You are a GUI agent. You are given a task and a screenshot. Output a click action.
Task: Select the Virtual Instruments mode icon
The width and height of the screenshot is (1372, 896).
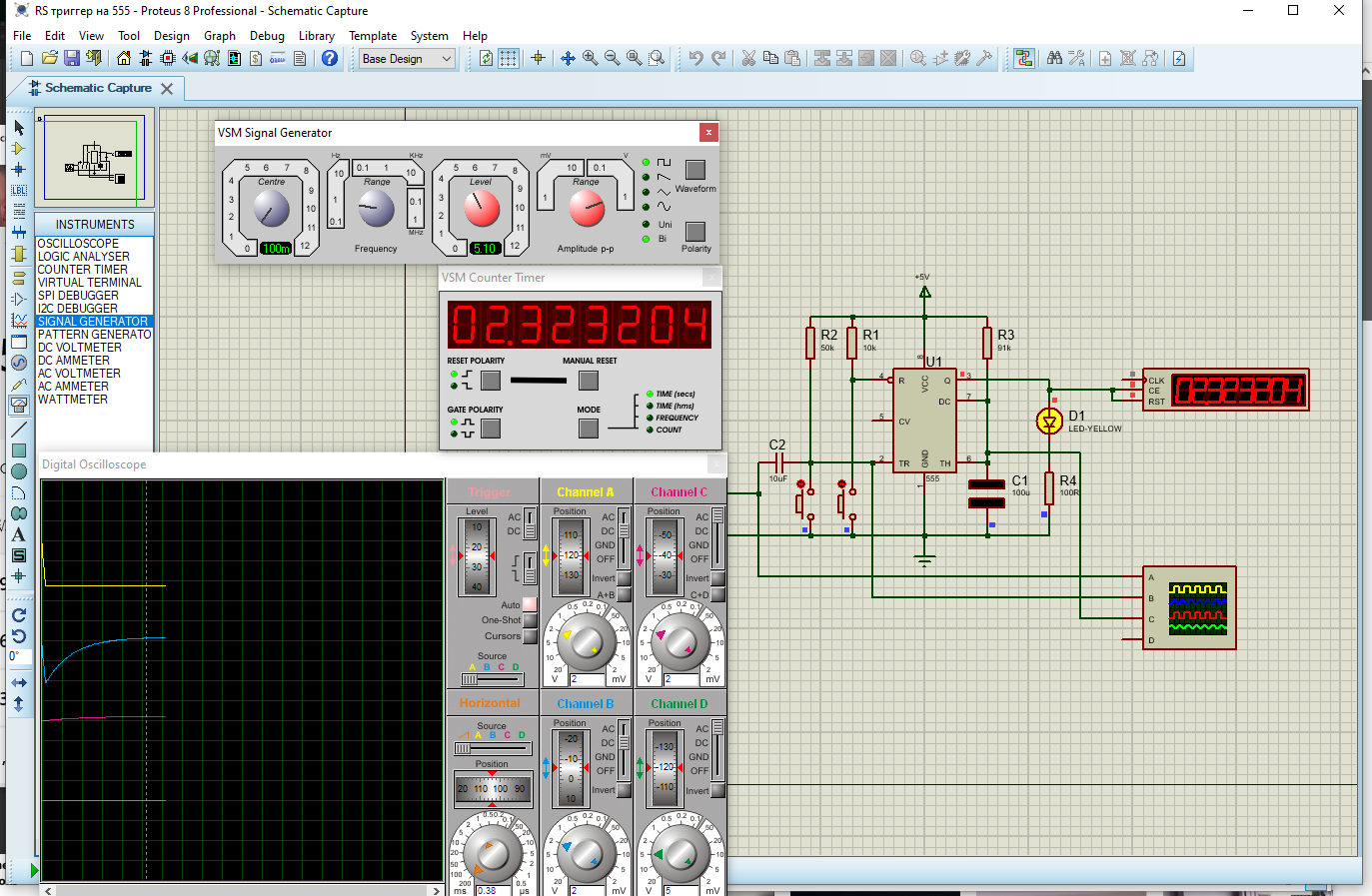click(x=19, y=405)
